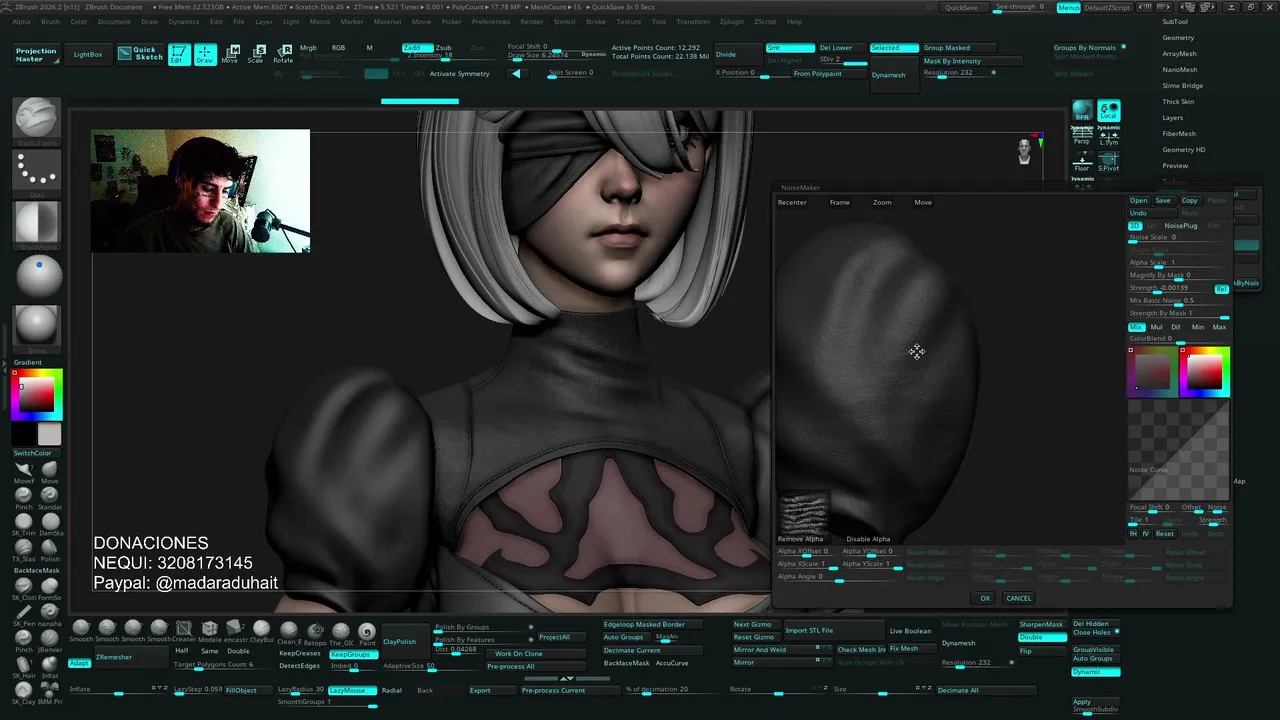The image size is (1280, 720).
Task: Open the Zplugin menu
Action: pos(731,22)
